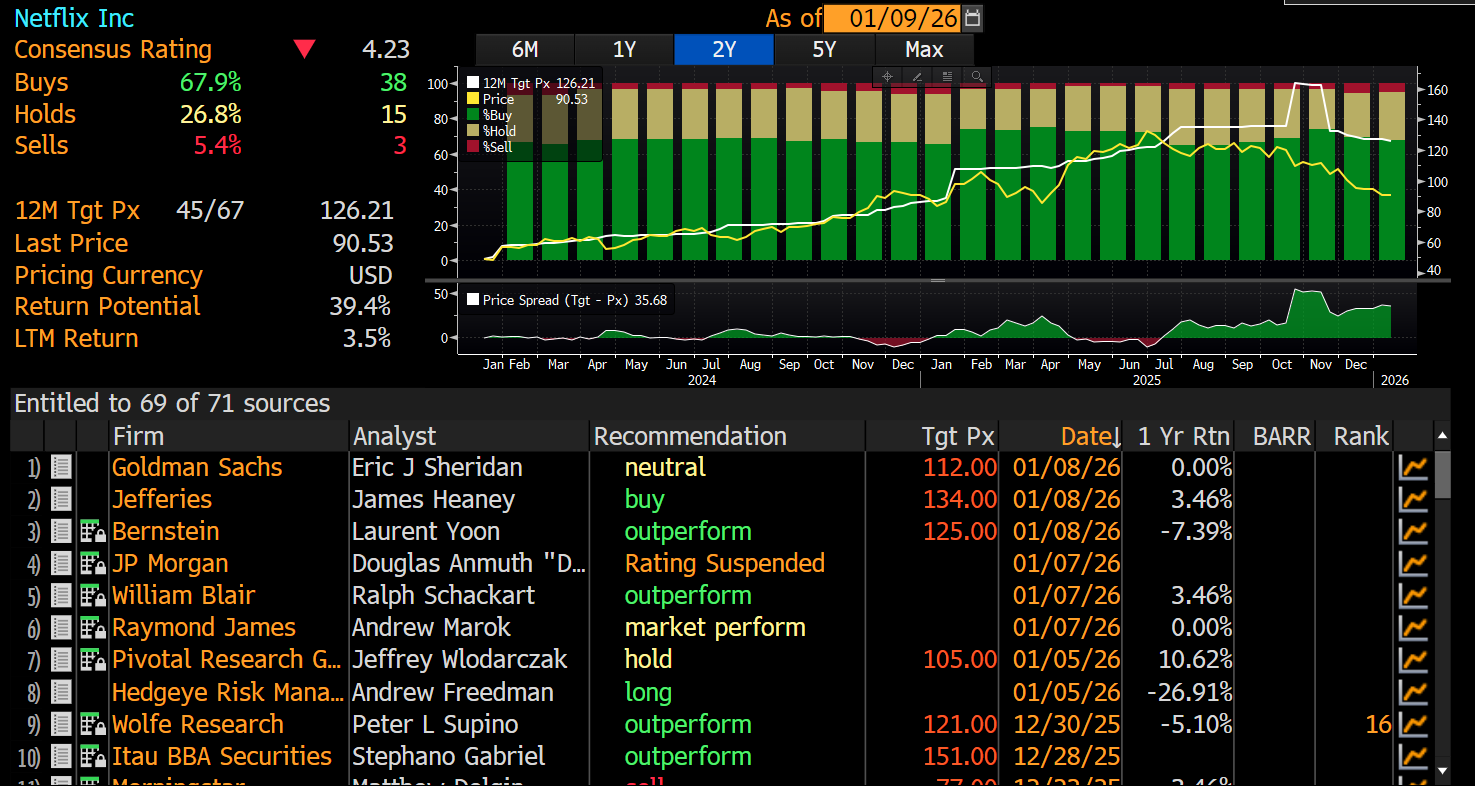The width and height of the screenshot is (1475, 786).
Task: Activate the crosshair tool on the chart
Action: [x=887, y=77]
